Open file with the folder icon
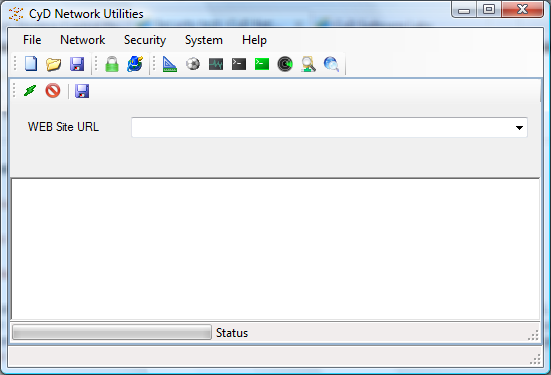 tap(53, 64)
